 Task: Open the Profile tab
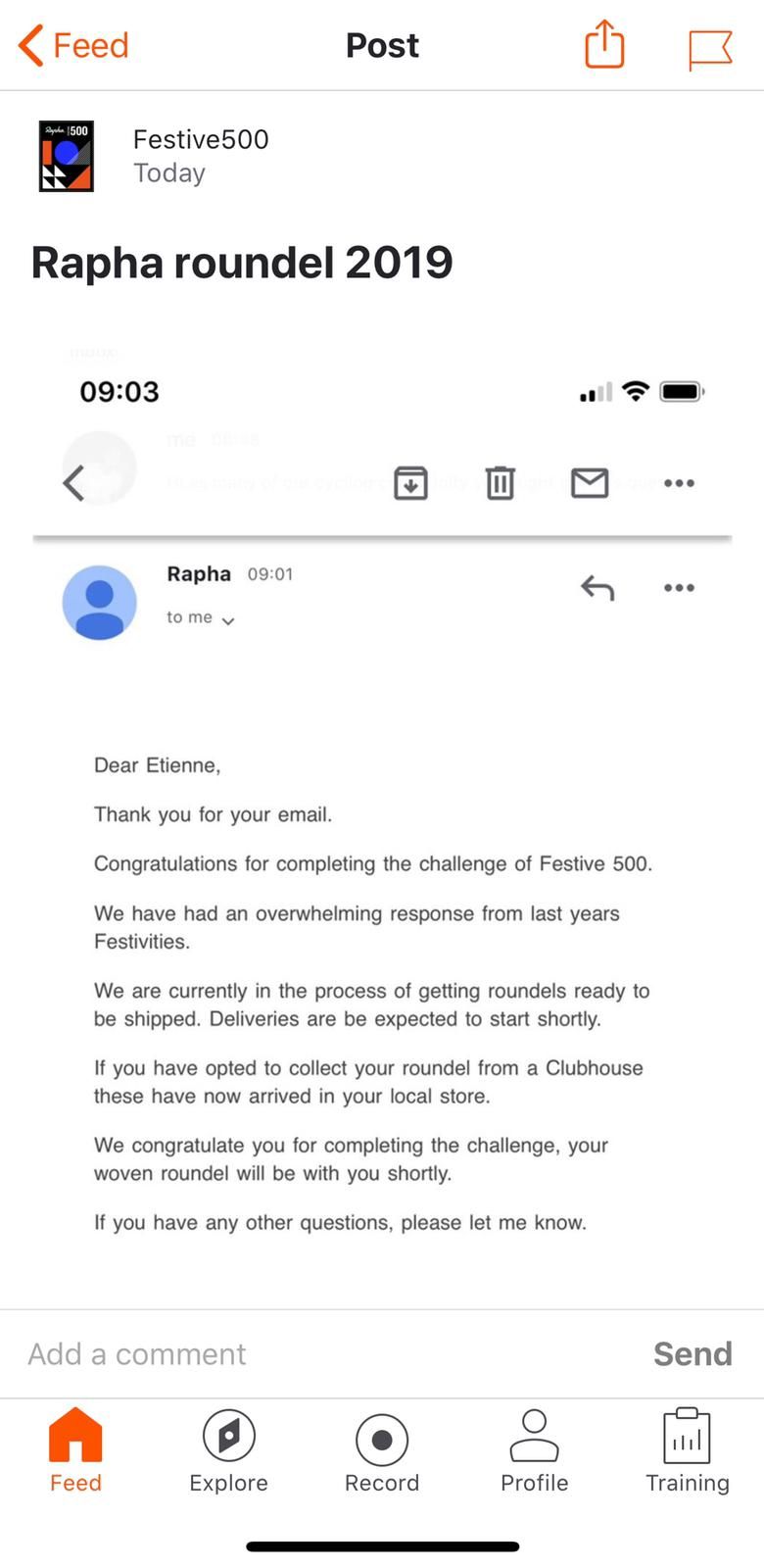point(534,1451)
